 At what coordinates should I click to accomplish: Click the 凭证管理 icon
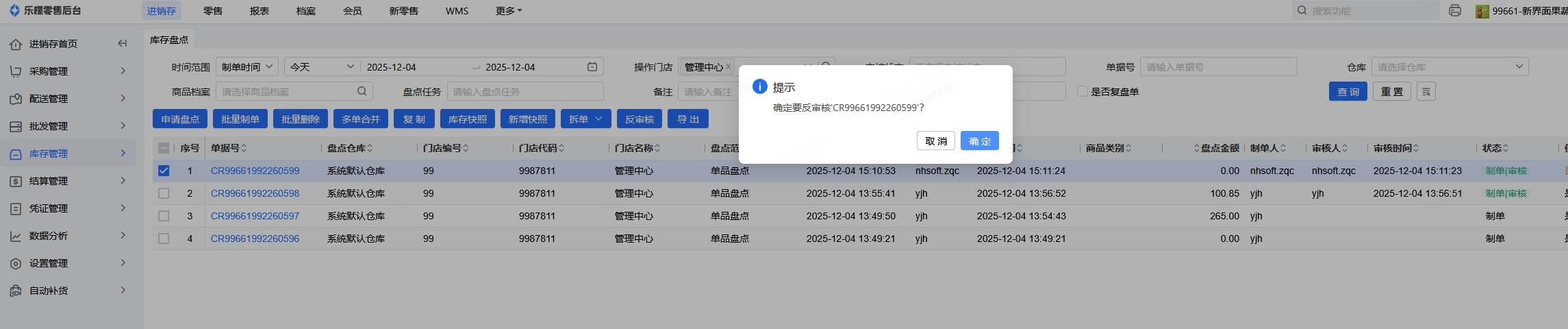pos(16,208)
